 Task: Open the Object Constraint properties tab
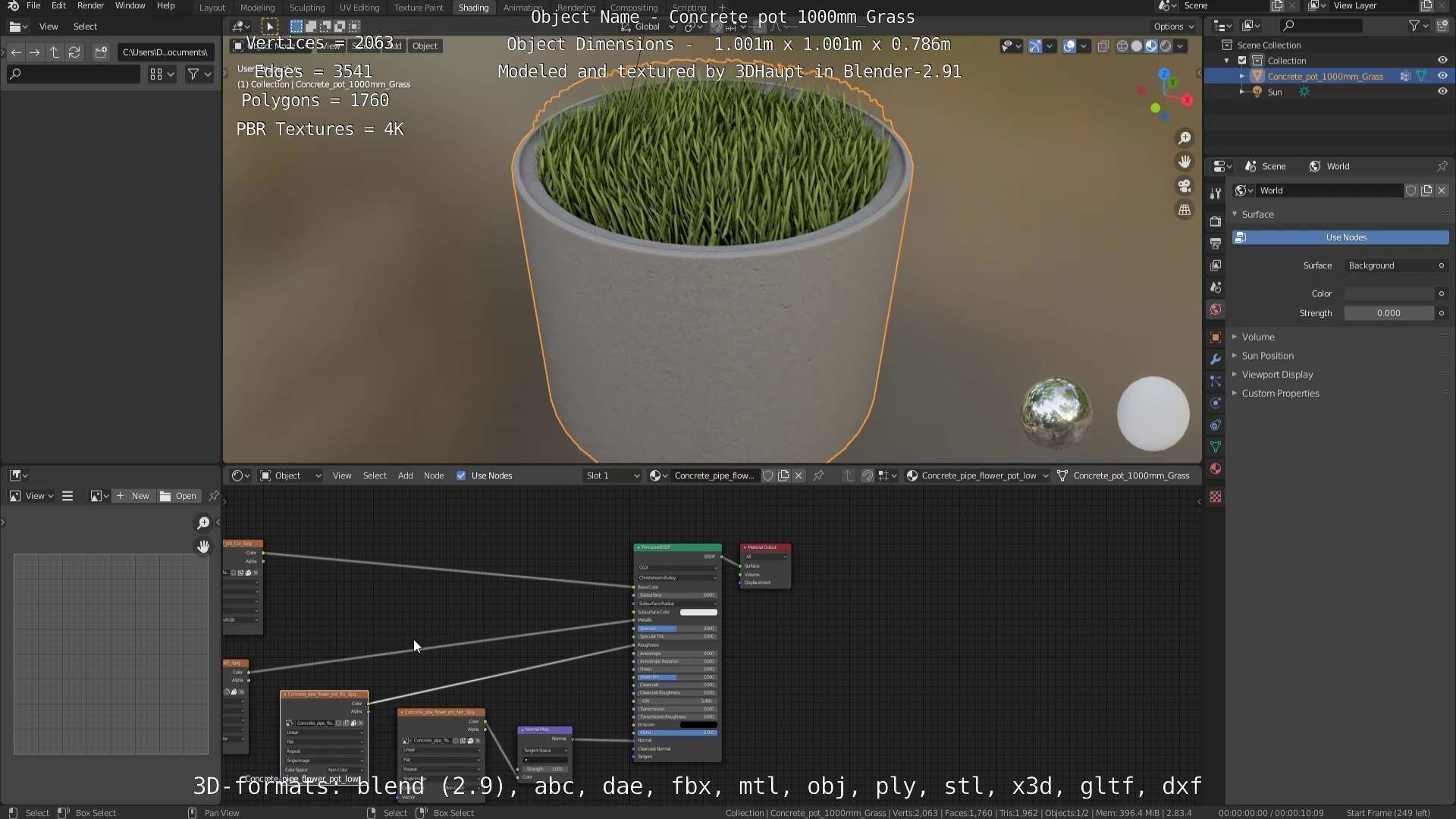click(x=1216, y=425)
